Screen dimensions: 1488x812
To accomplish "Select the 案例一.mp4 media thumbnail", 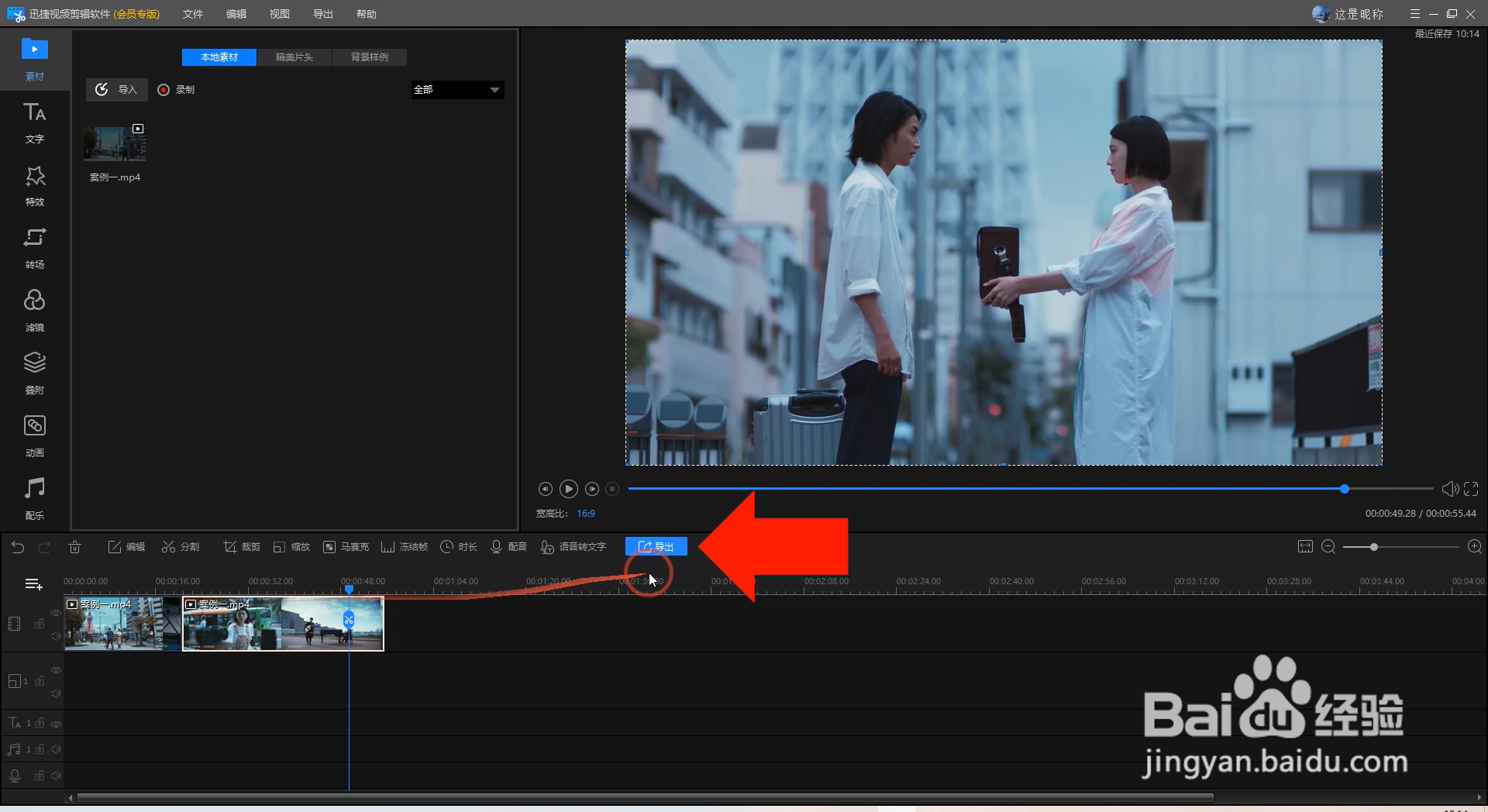I will click(115, 144).
